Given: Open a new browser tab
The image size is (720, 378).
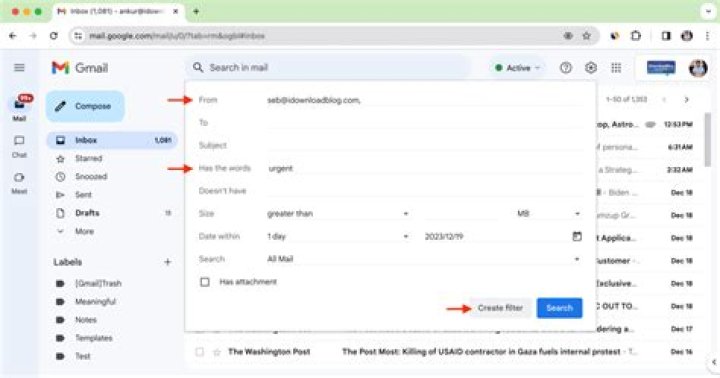Looking at the screenshot, I should [x=196, y=11].
